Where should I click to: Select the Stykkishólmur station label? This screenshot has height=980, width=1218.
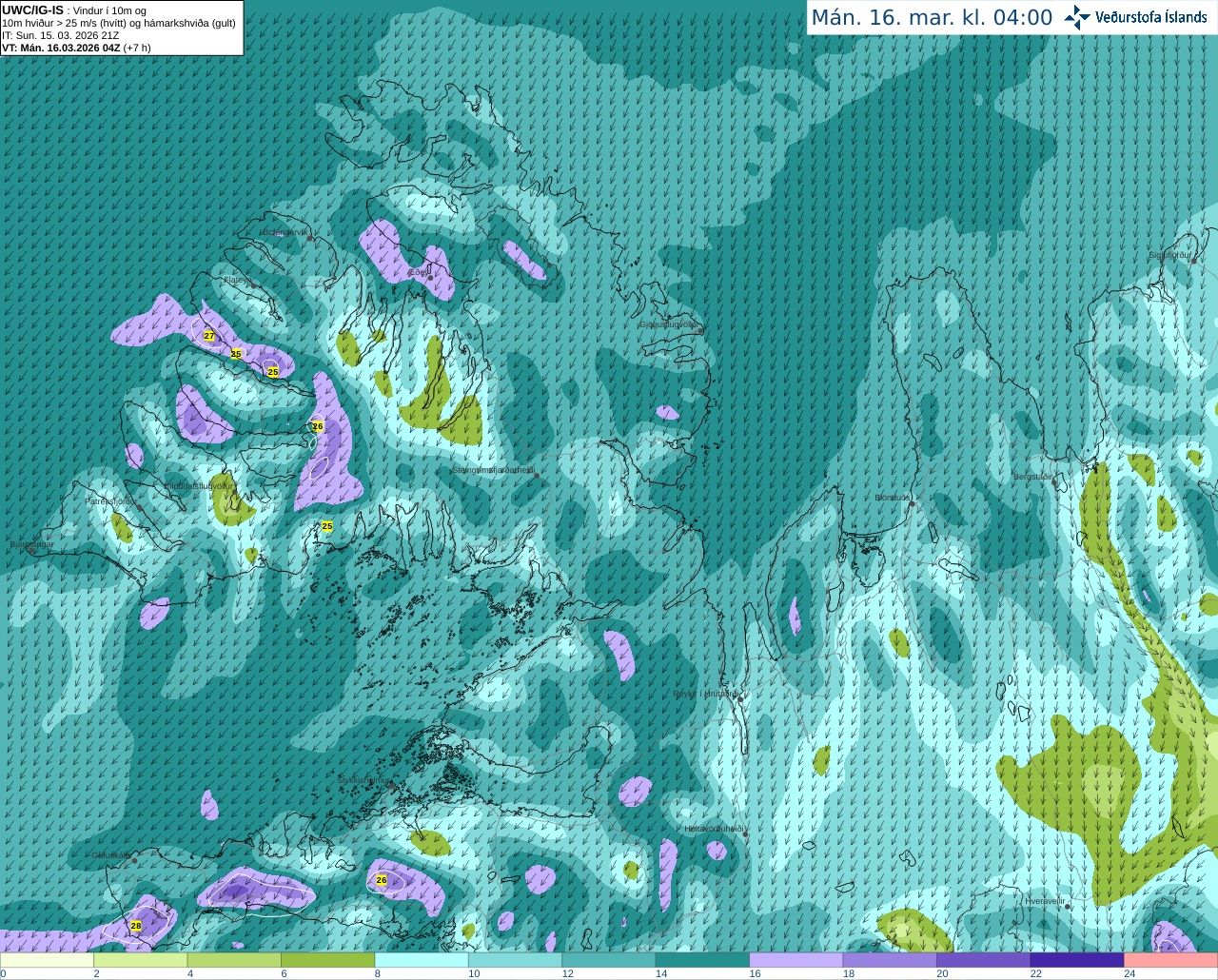coord(363,779)
